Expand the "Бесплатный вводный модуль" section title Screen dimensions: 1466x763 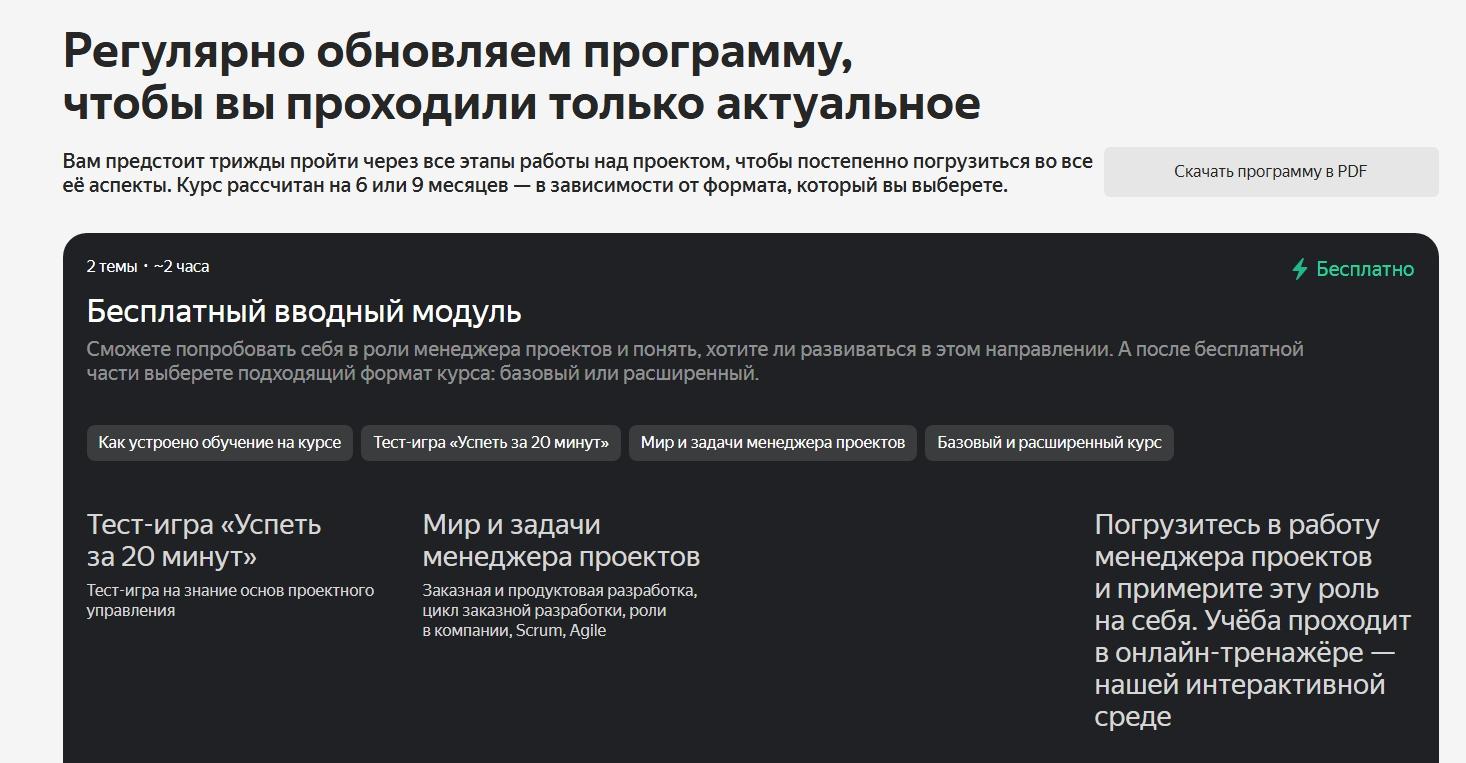[304, 312]
